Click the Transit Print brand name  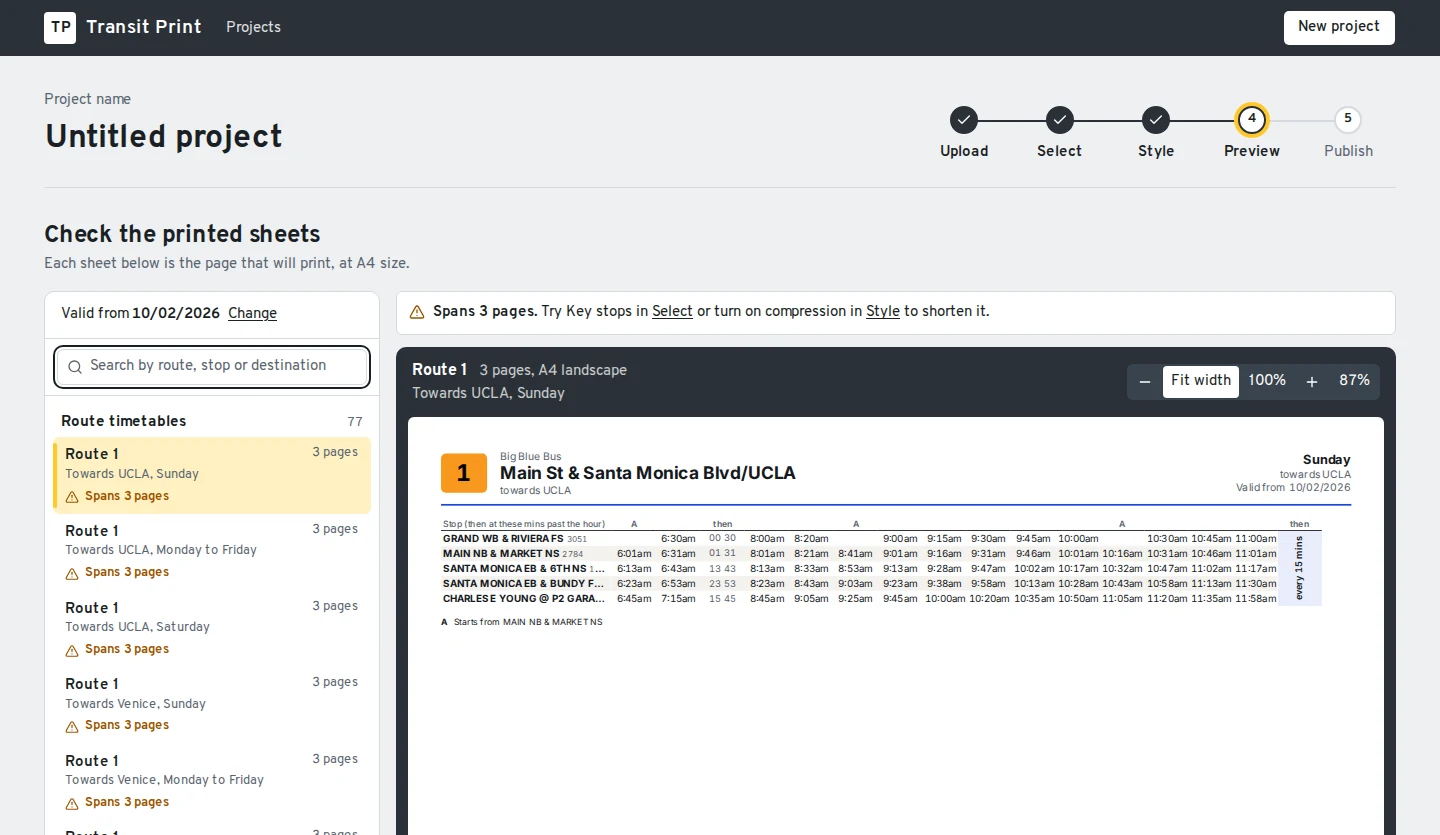(144, 27)
